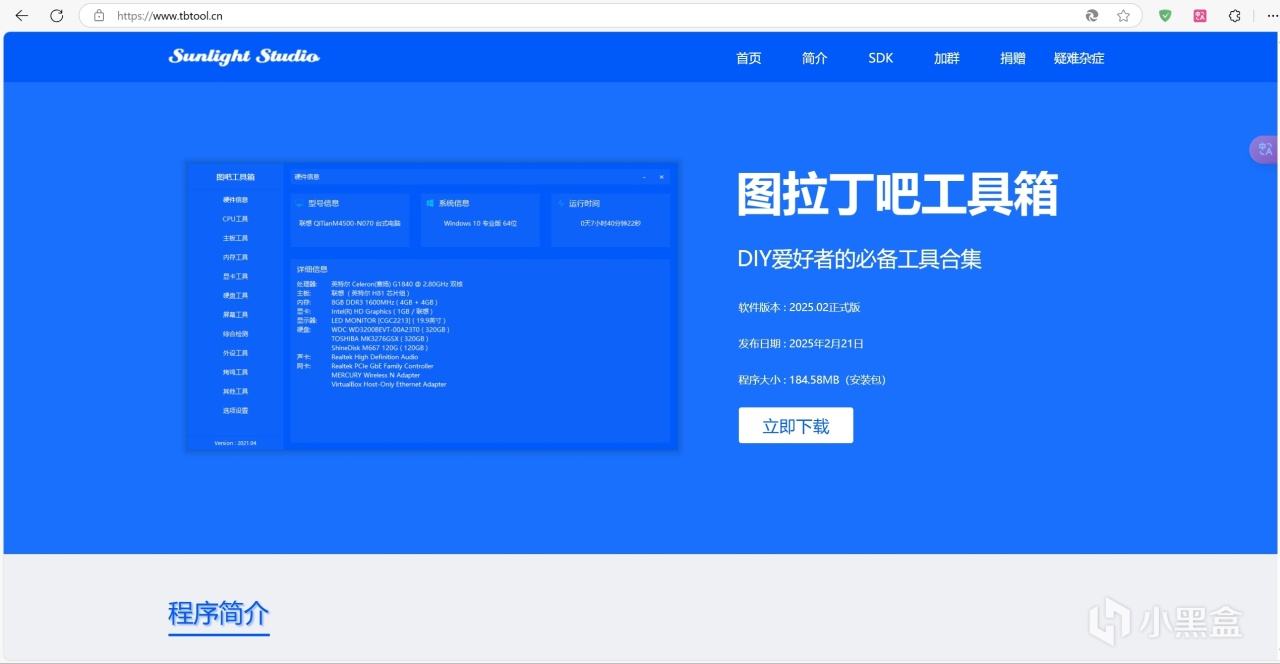
Task: Open the 加群 navigation item
Action: pyautogui.click(x=947, y=58)
